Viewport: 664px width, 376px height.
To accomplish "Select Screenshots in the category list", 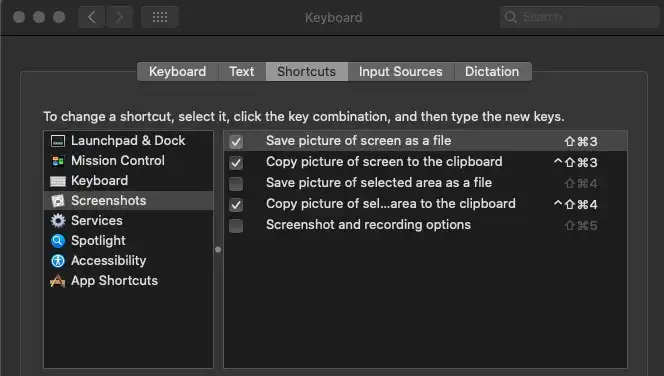I will [x=128, y=201].
